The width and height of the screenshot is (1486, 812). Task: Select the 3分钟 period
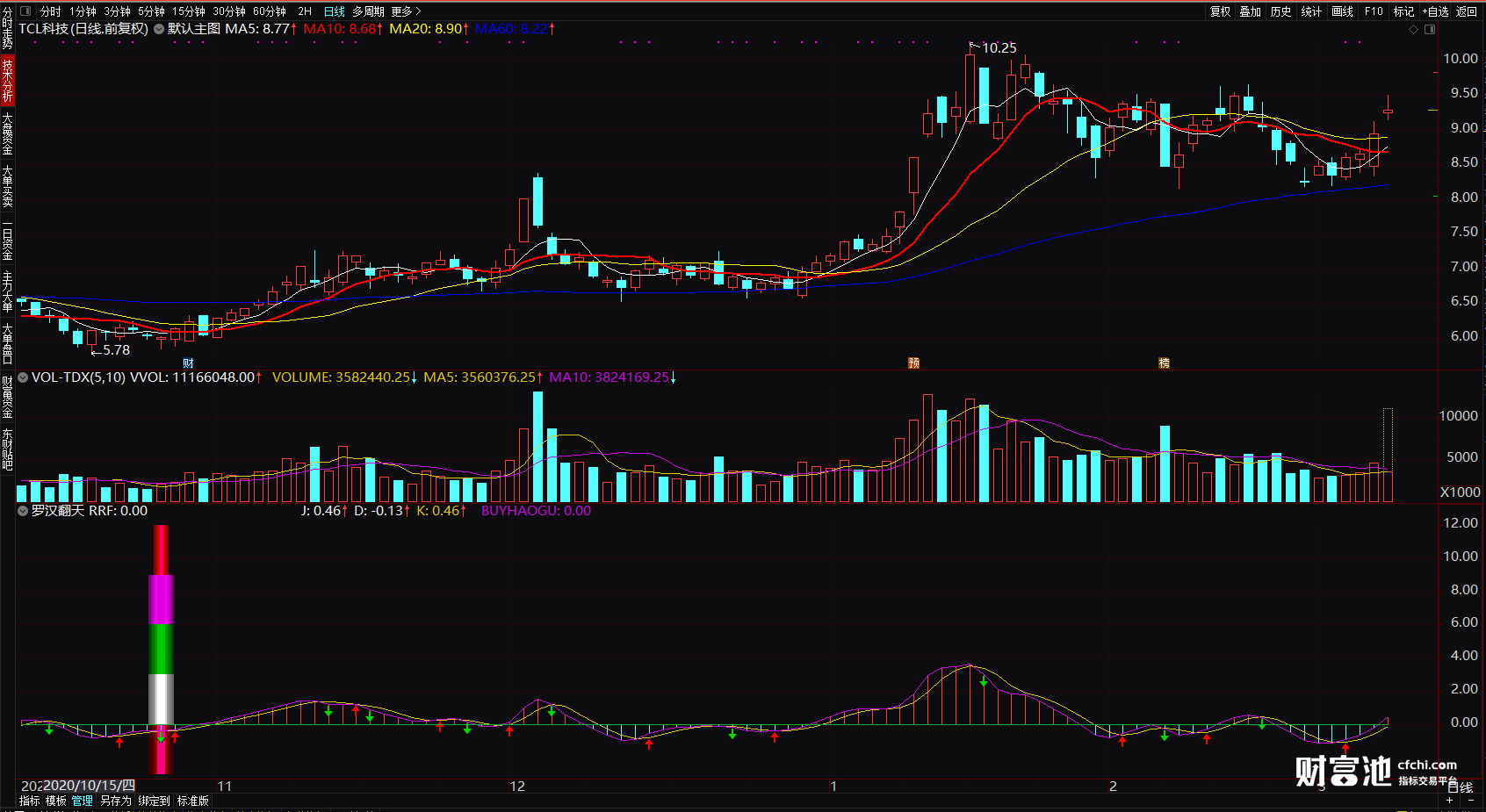tap(117, 11)
